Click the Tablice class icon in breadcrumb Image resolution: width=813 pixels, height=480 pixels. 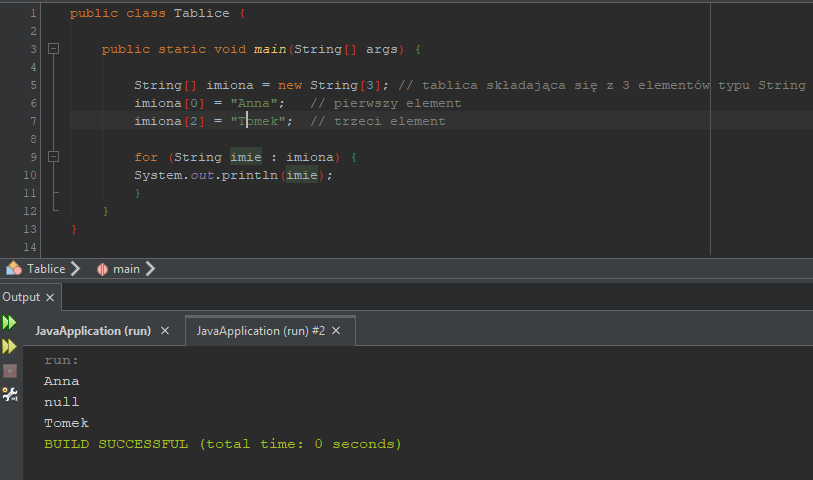tap(14, 269)
